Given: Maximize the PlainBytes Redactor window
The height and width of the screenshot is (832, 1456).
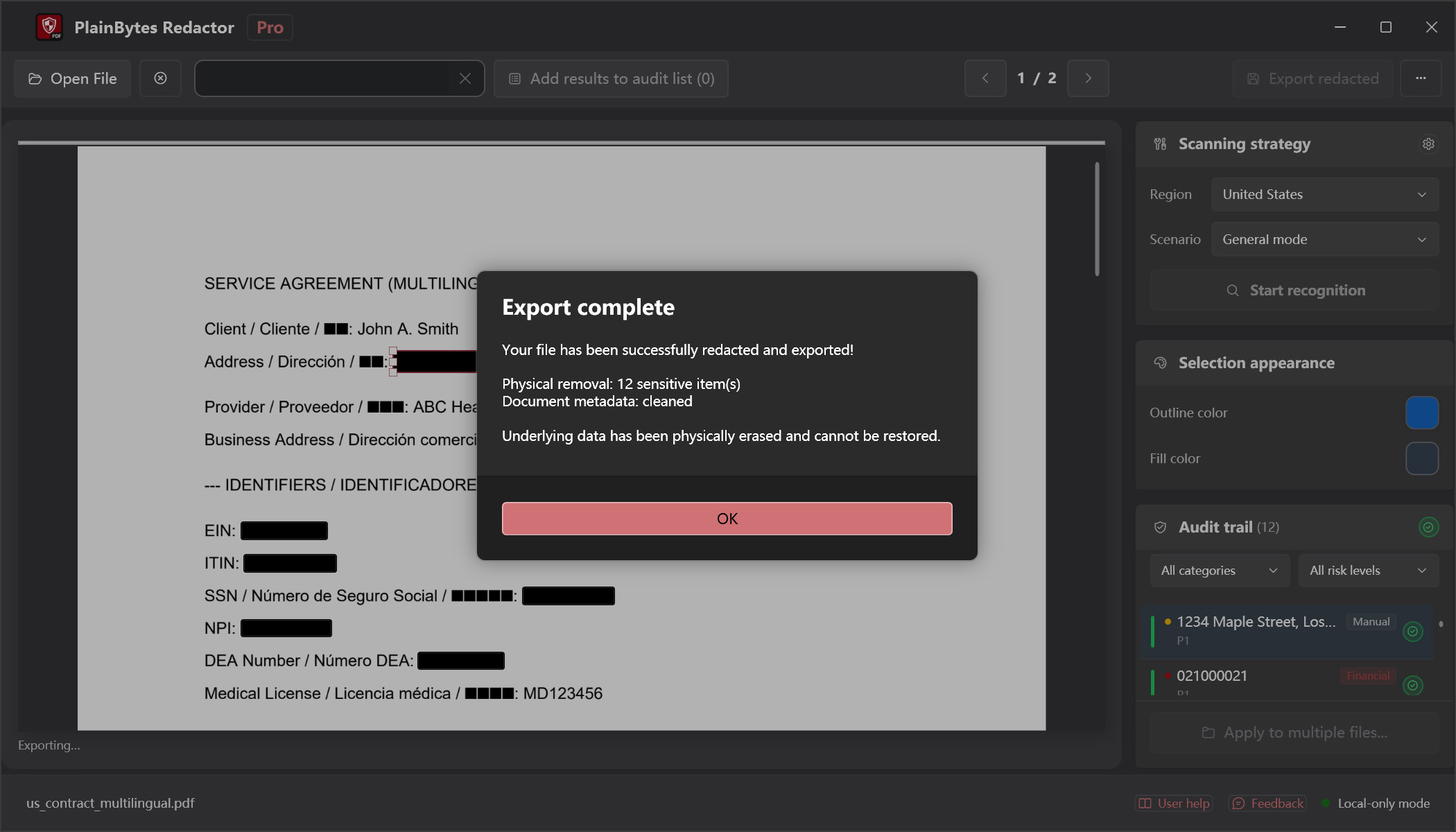Looking at the screenshot, I should [x=1386, y=27].
